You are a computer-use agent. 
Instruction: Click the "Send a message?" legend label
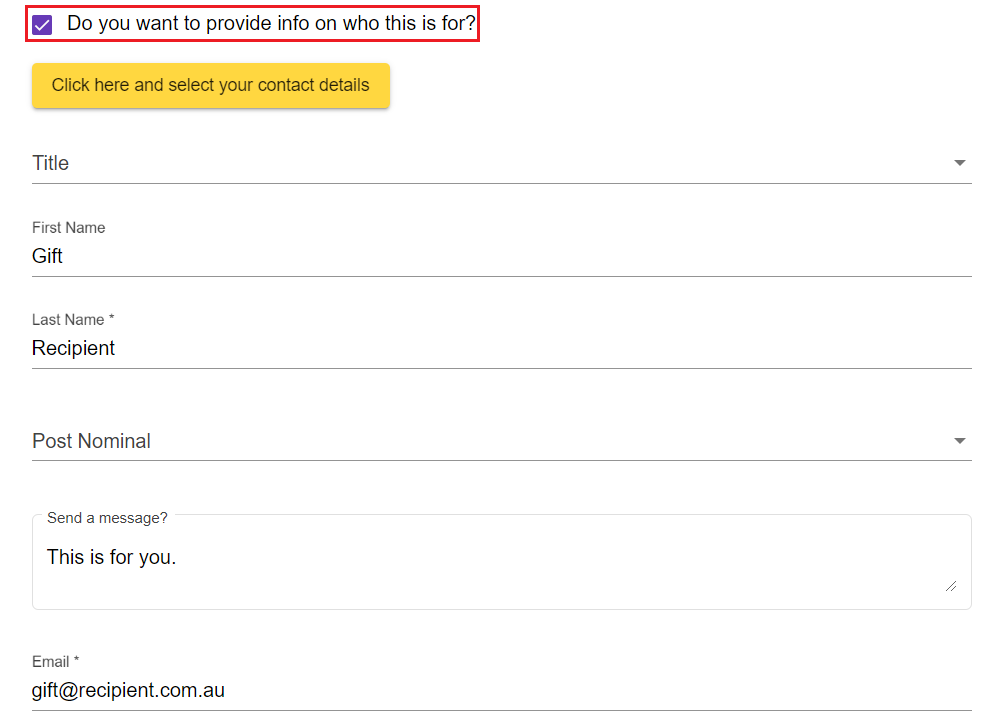[x=107, y=518]
